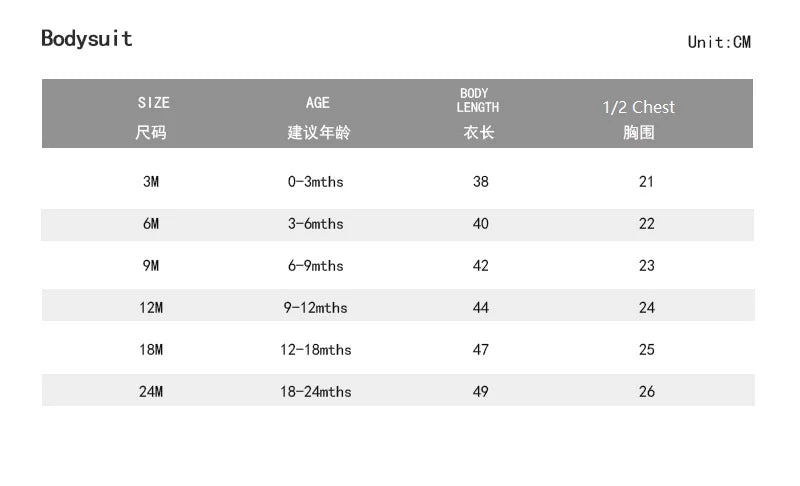This screenshot has height=486, width=800.
Task: Select the AGE column header
Action: tap(318, 115)
